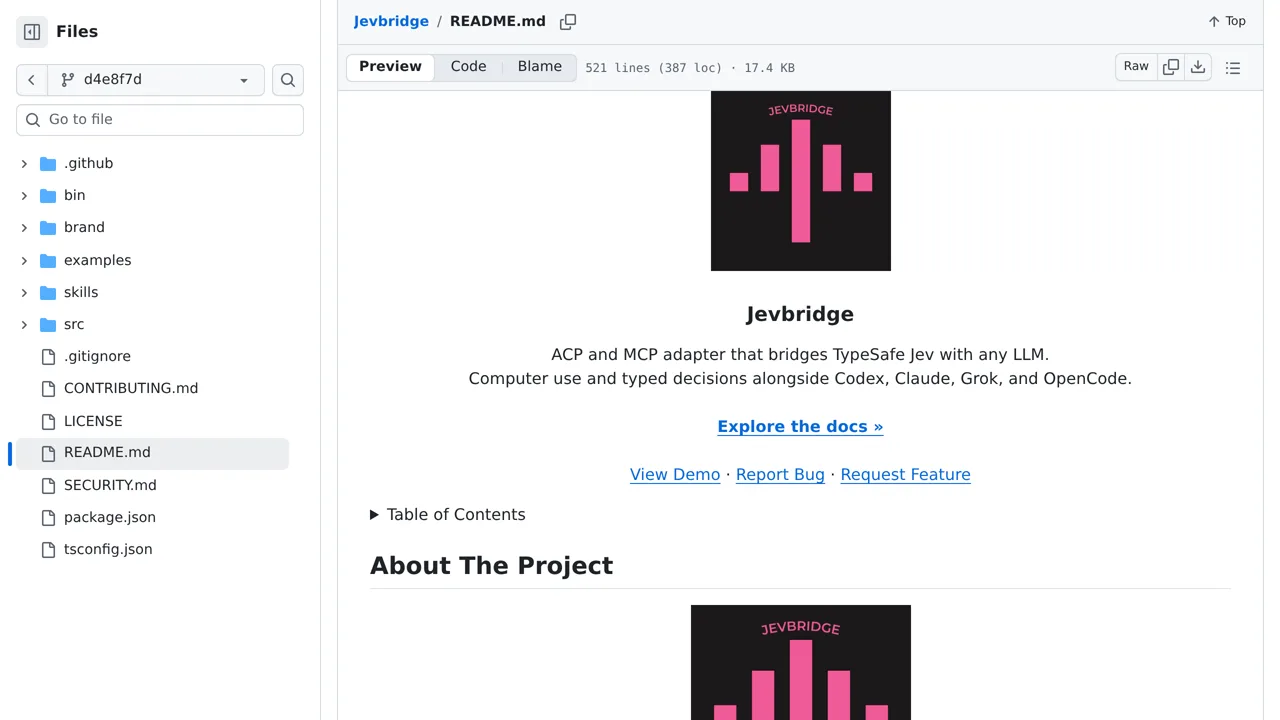The image size is (1280, 720).
Task: Click the top Jevbridge logo image
Action: (800, 181)
